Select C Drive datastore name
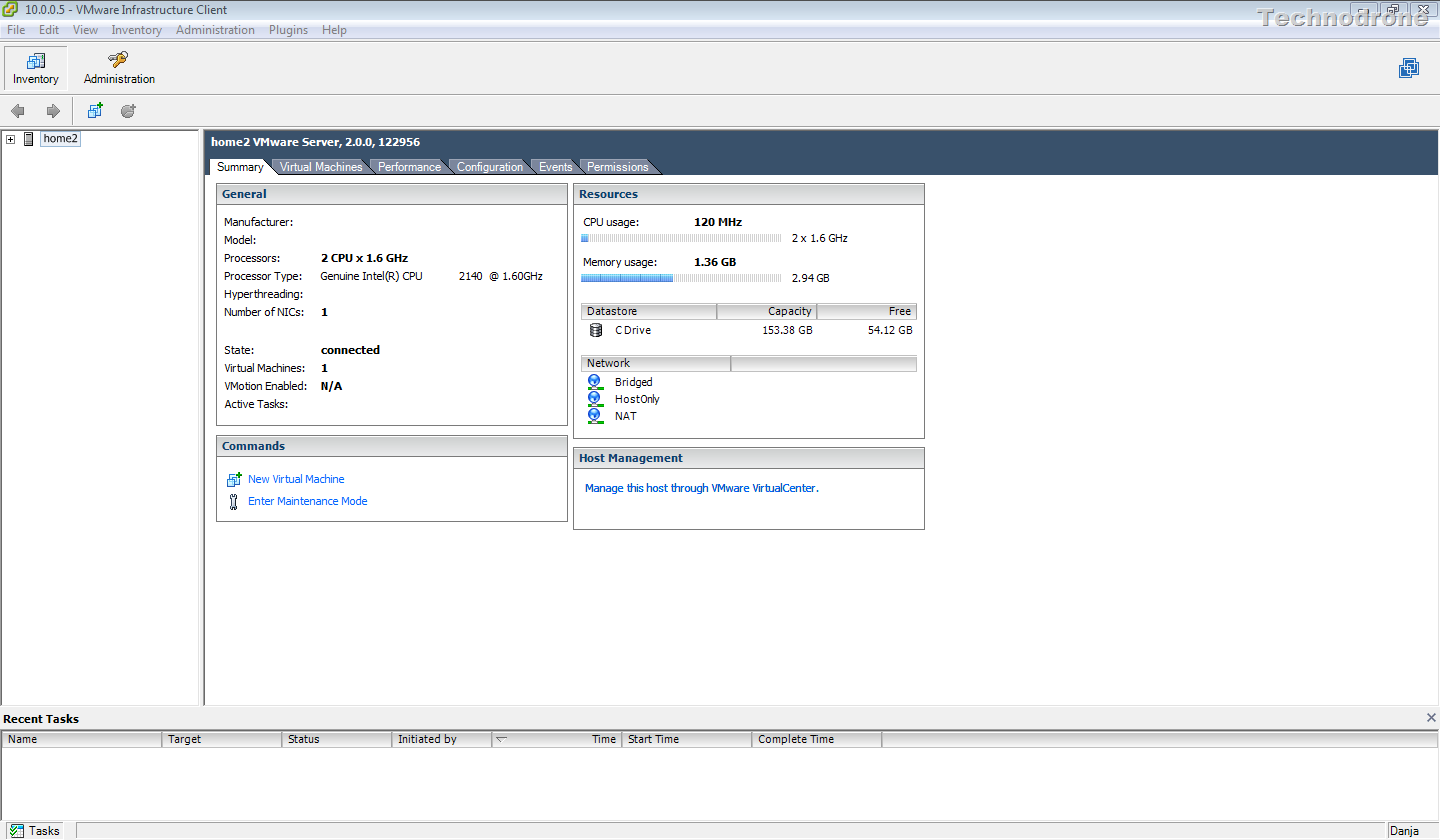Viewport: 1440px width, 840px height. pyautogui.click(x=633, y=330)
